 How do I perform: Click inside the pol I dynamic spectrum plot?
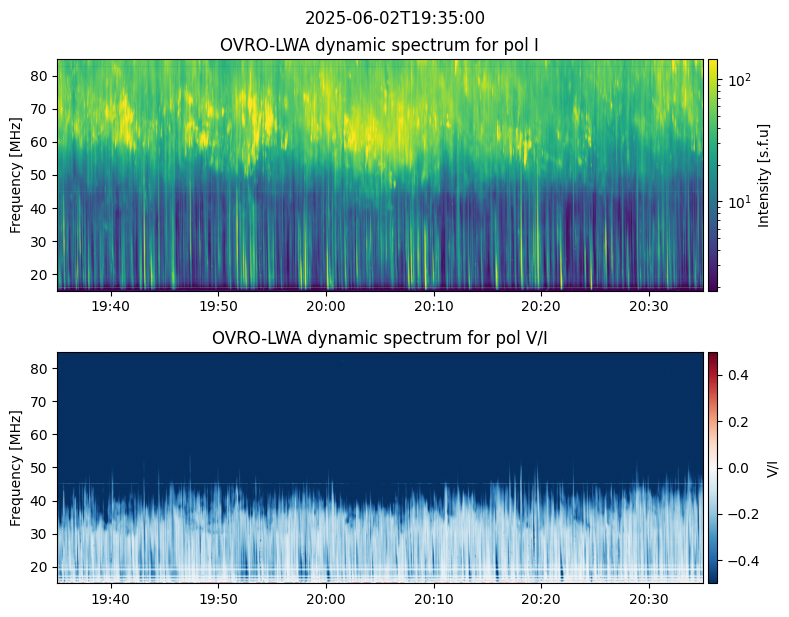[381, 175]
